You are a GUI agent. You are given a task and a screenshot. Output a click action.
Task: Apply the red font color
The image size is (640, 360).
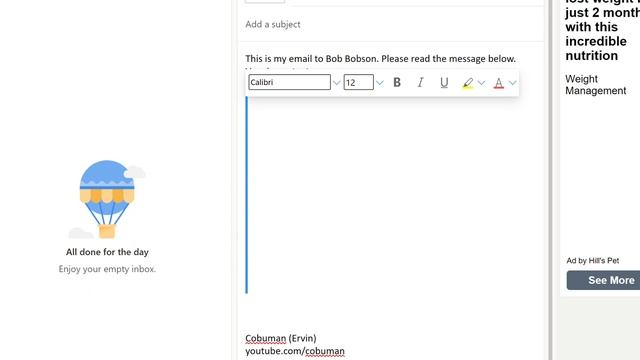click(x=498, y=83)
